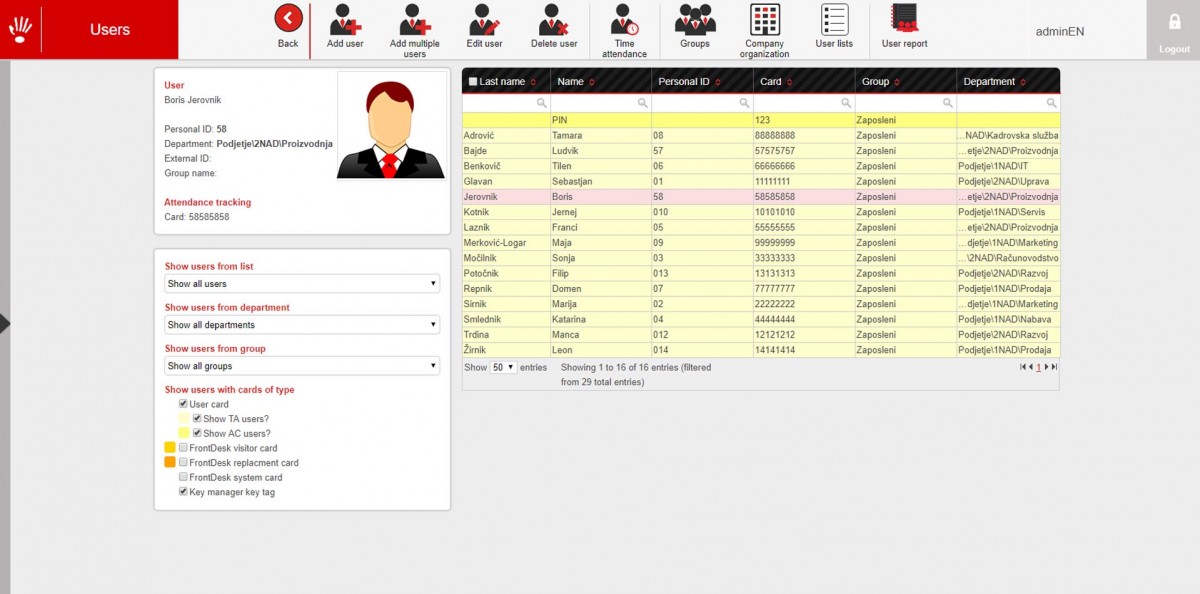Viewport: 1200px width, 594px height.
Task: Click the red Back arrow icon
Action: click(x=288, y=17)
